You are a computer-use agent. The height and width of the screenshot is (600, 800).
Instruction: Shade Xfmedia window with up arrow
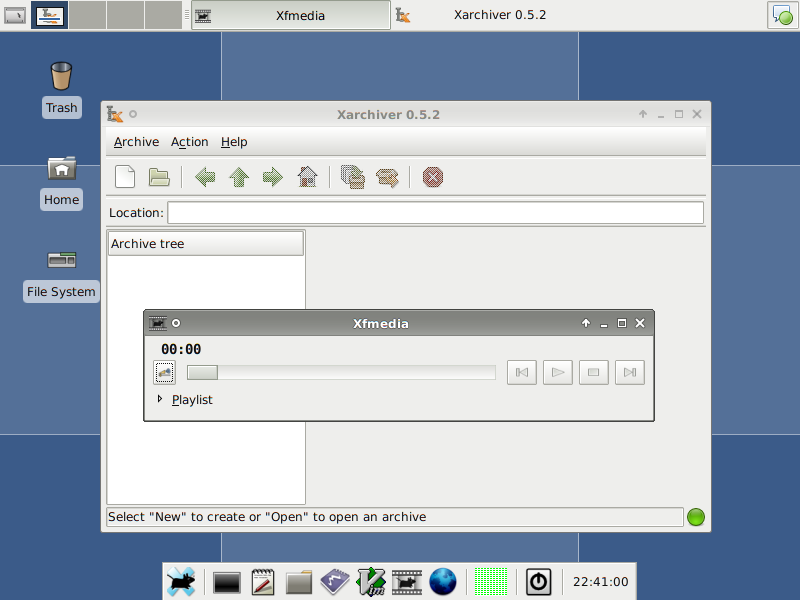(586, 323)
